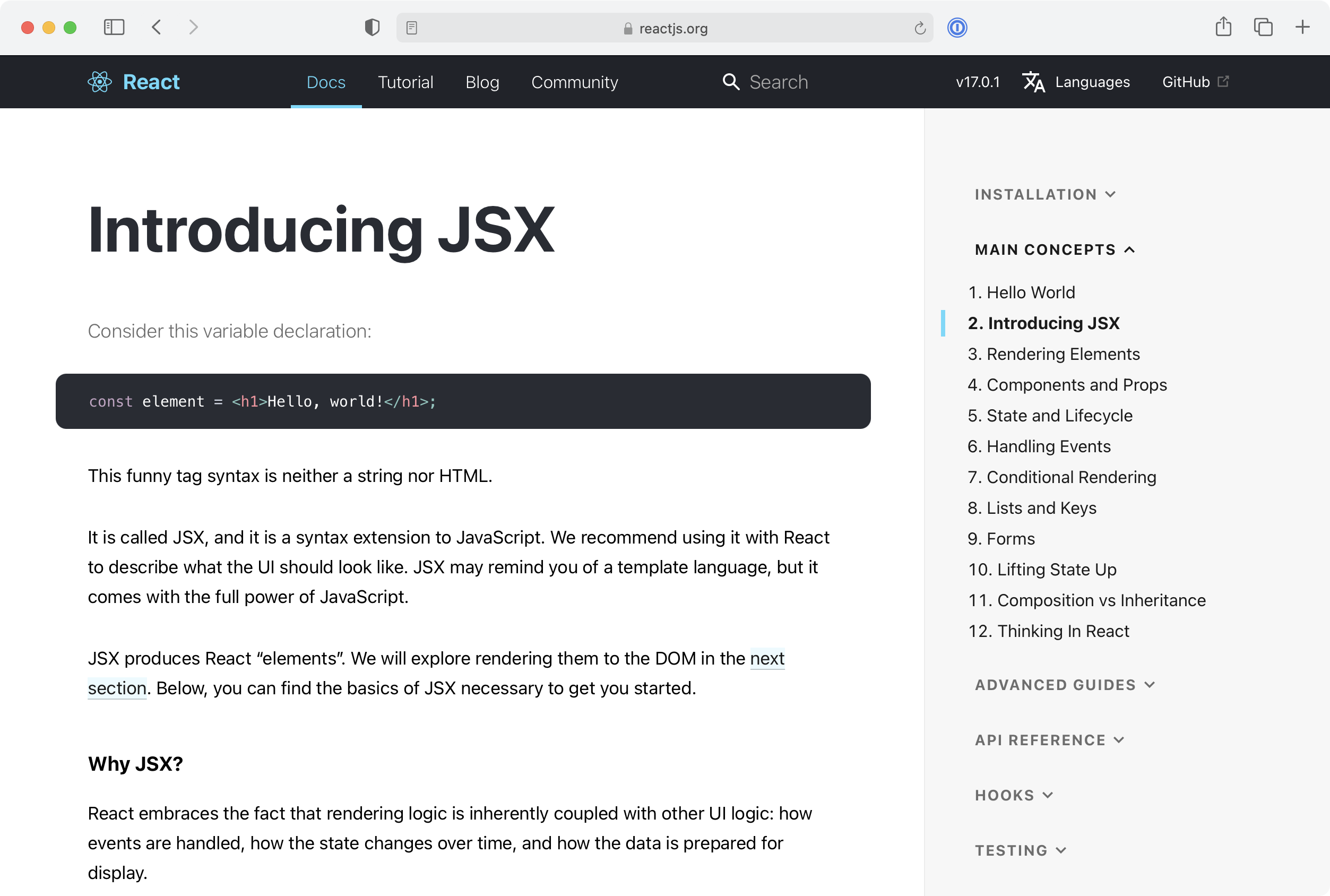Open '1. Hello World' in sidebar

[x=1021, y=292]
